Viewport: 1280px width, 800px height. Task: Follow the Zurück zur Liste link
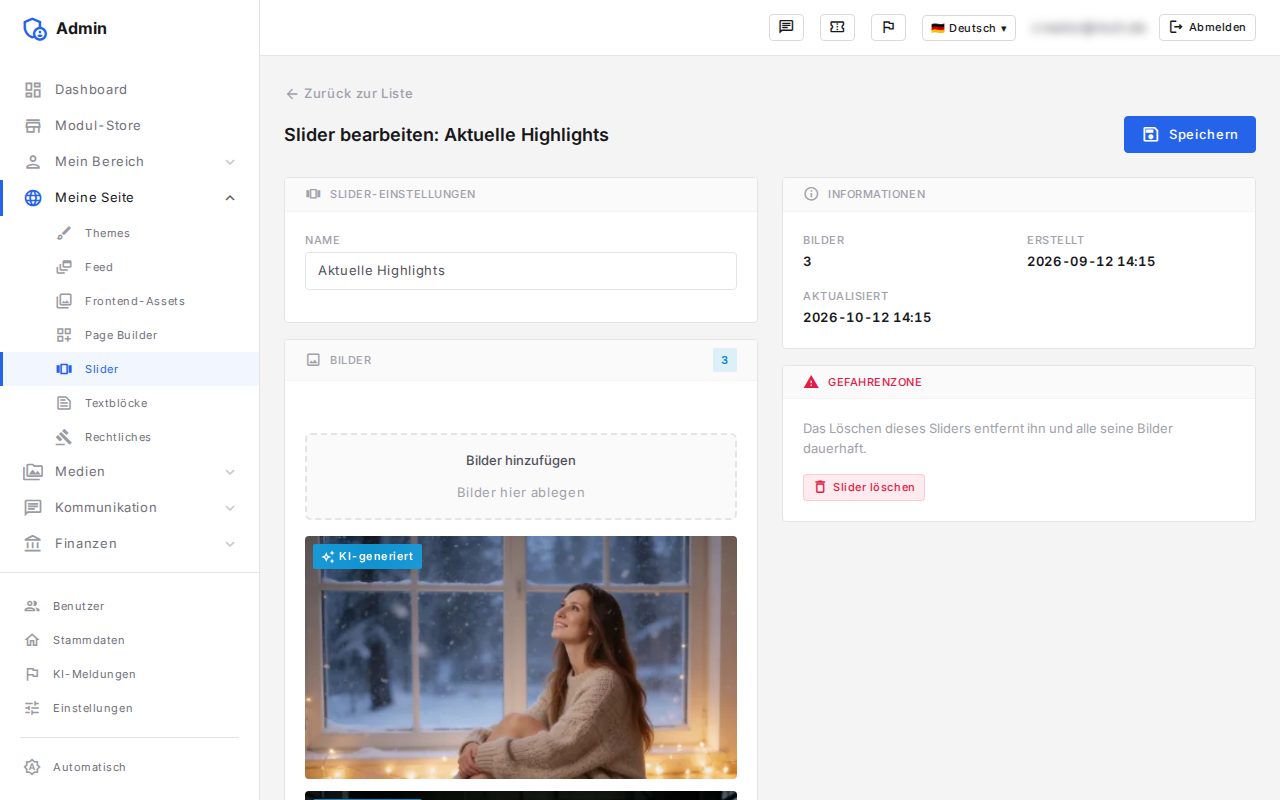tap(349, 93)
